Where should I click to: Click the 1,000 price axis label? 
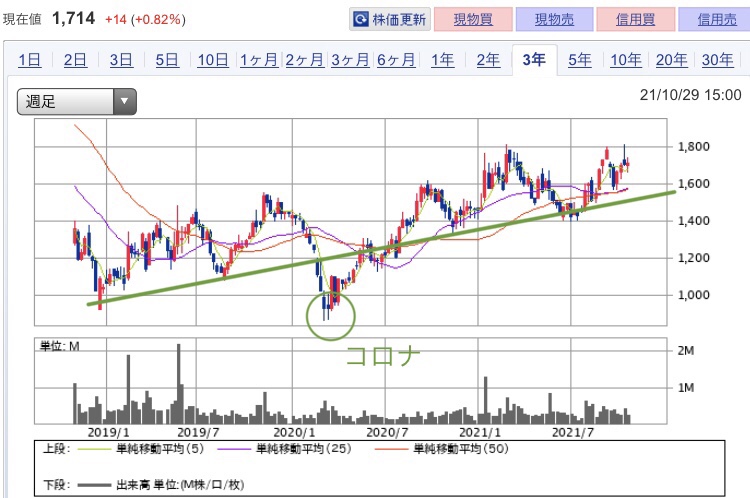694,295
